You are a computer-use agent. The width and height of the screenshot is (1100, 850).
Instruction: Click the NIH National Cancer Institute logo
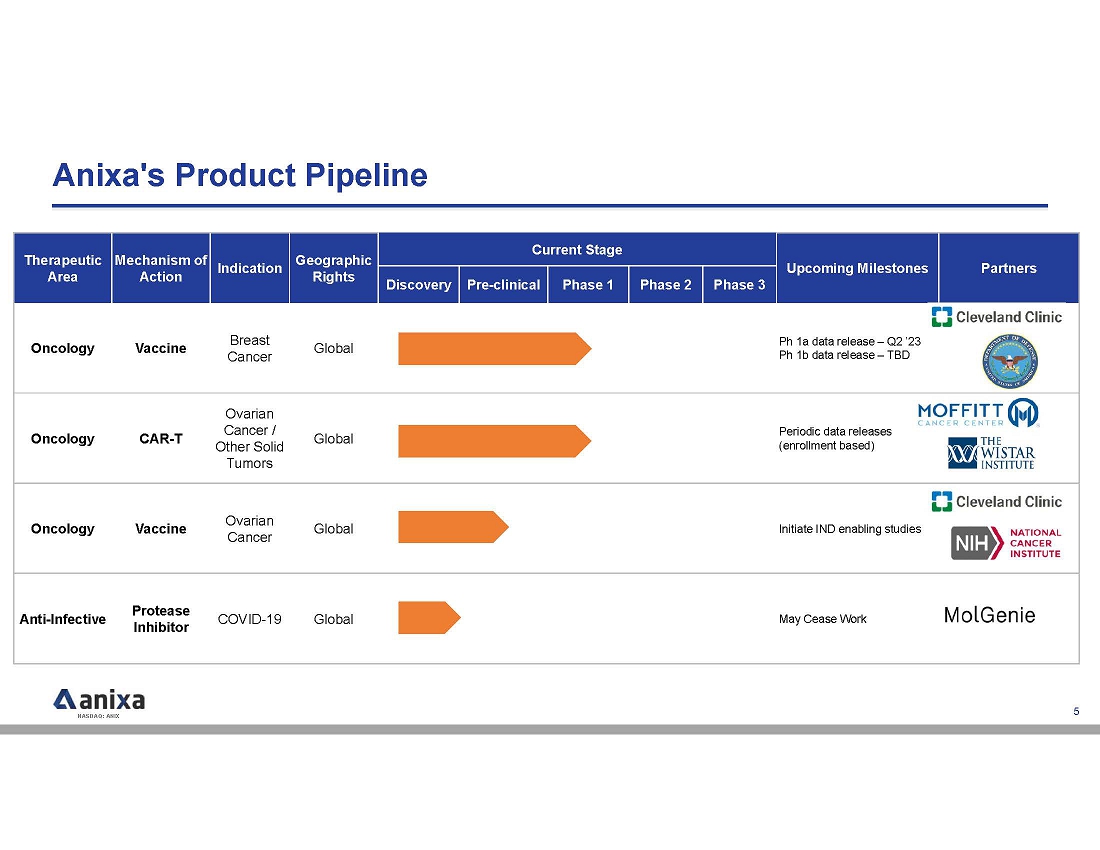pos(1005,544)
